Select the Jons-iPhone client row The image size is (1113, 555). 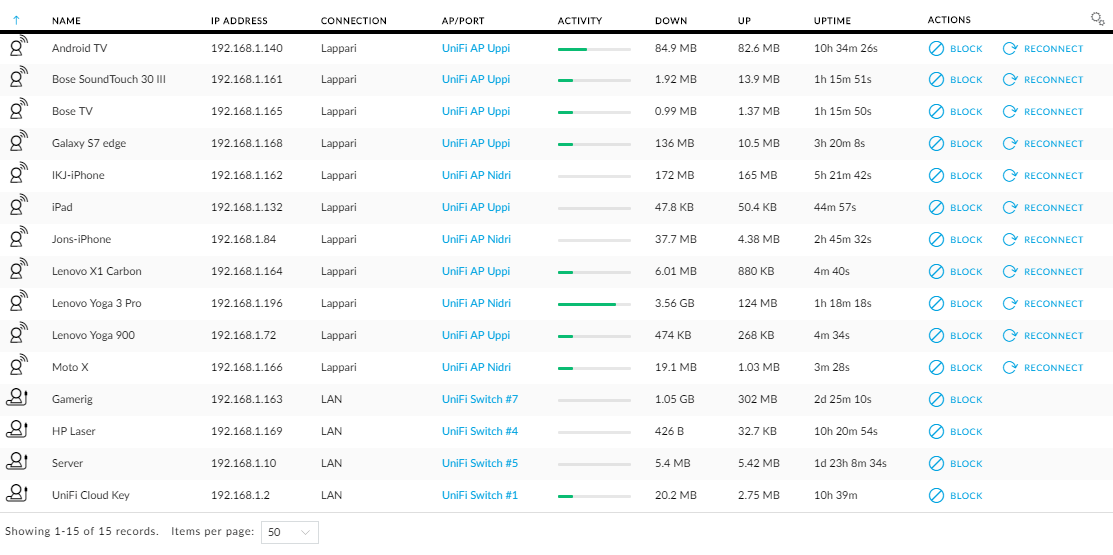[x=556, y=239]
